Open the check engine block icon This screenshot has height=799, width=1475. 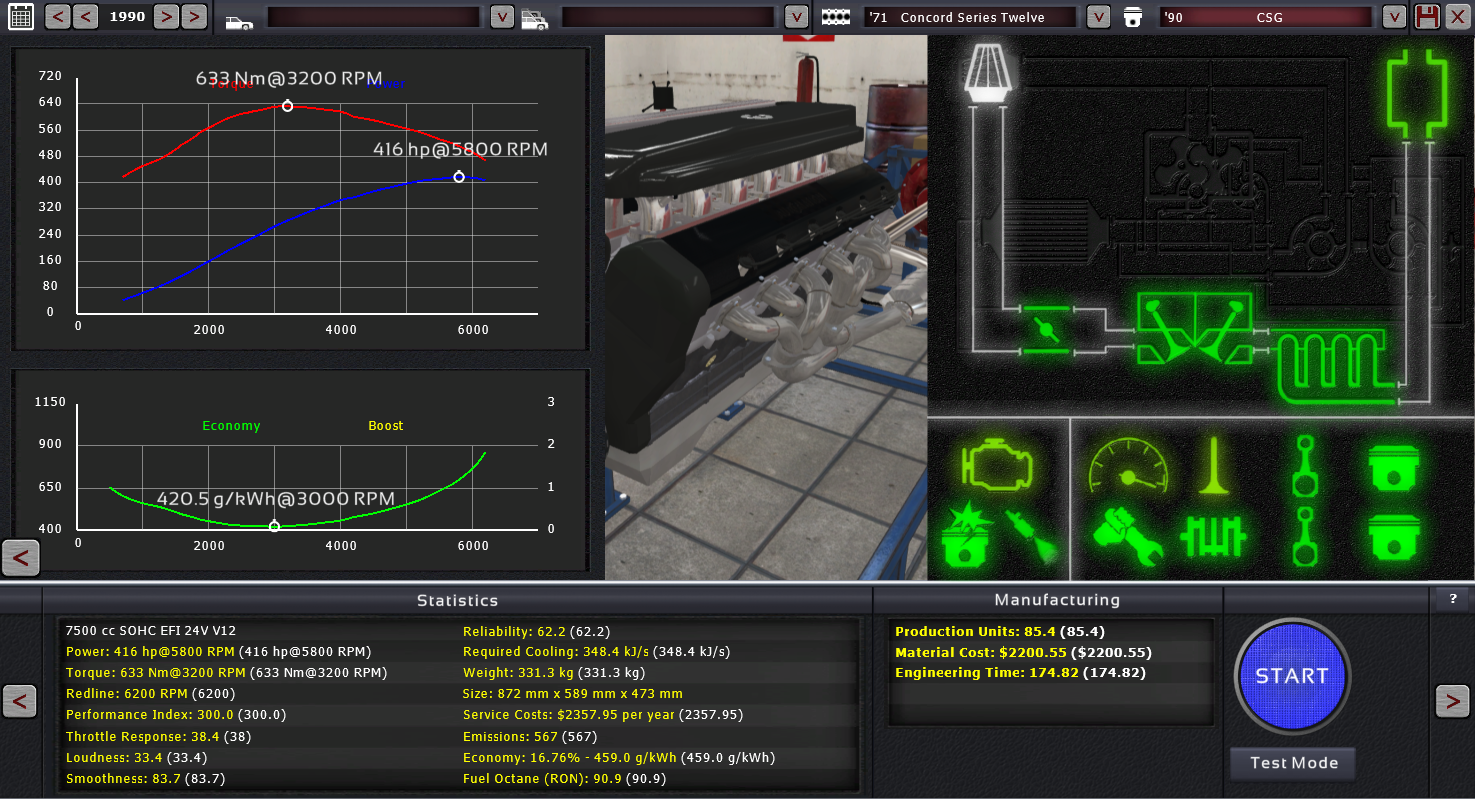tap(995, 466)
